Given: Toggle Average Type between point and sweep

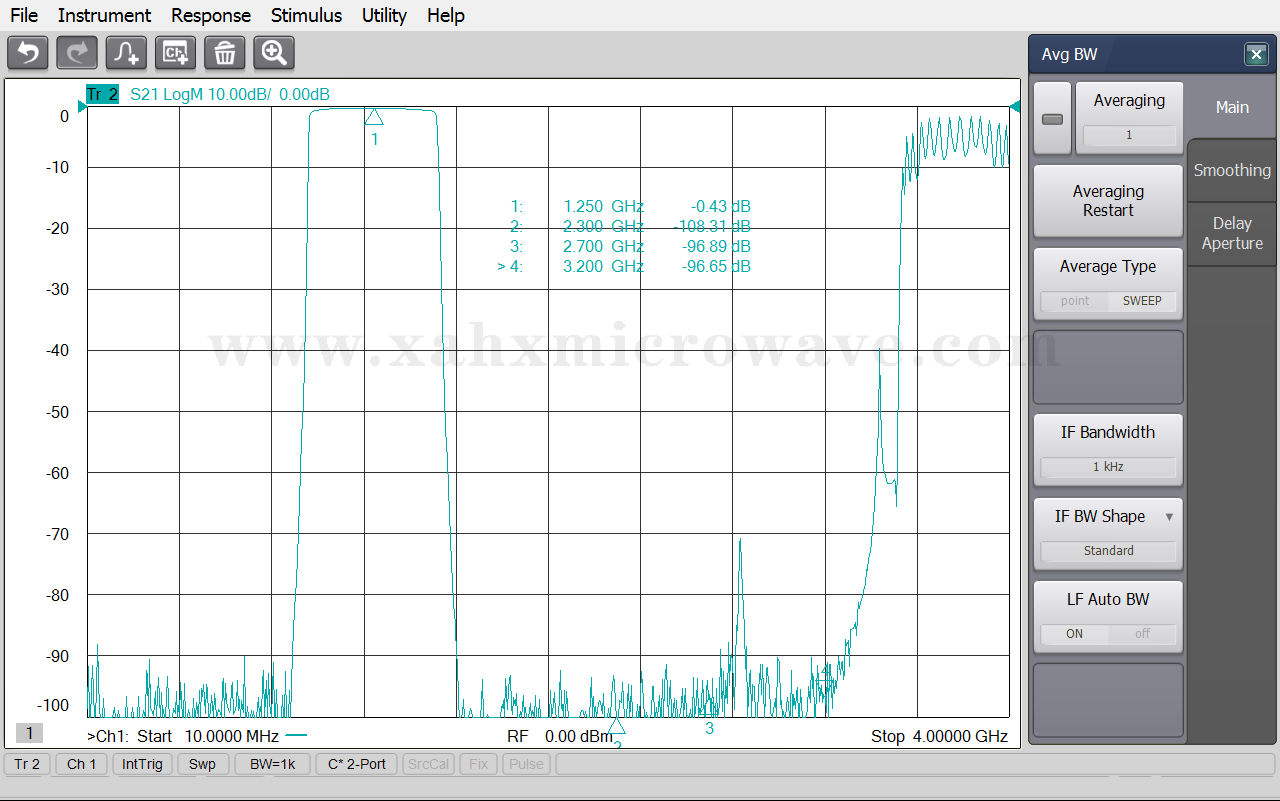Looking at the screenshot, I should (x=1108, y=301).
